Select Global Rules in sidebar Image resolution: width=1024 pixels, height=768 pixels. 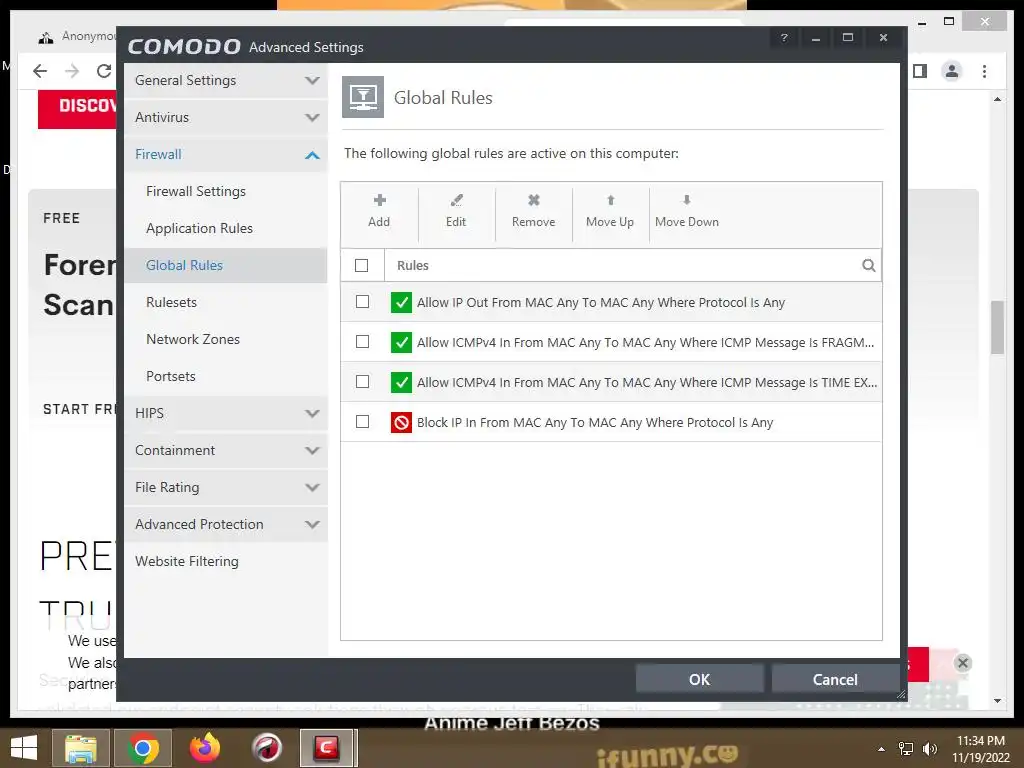(226, 265)
